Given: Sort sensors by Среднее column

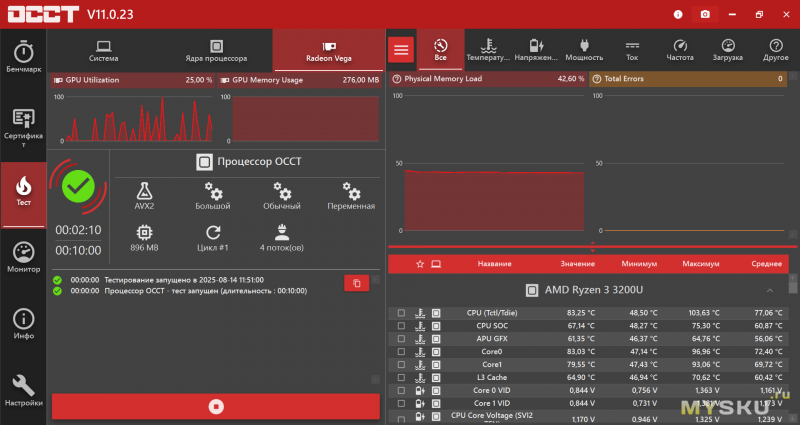Looking at the screenshot, I should [x=766, y=264].
